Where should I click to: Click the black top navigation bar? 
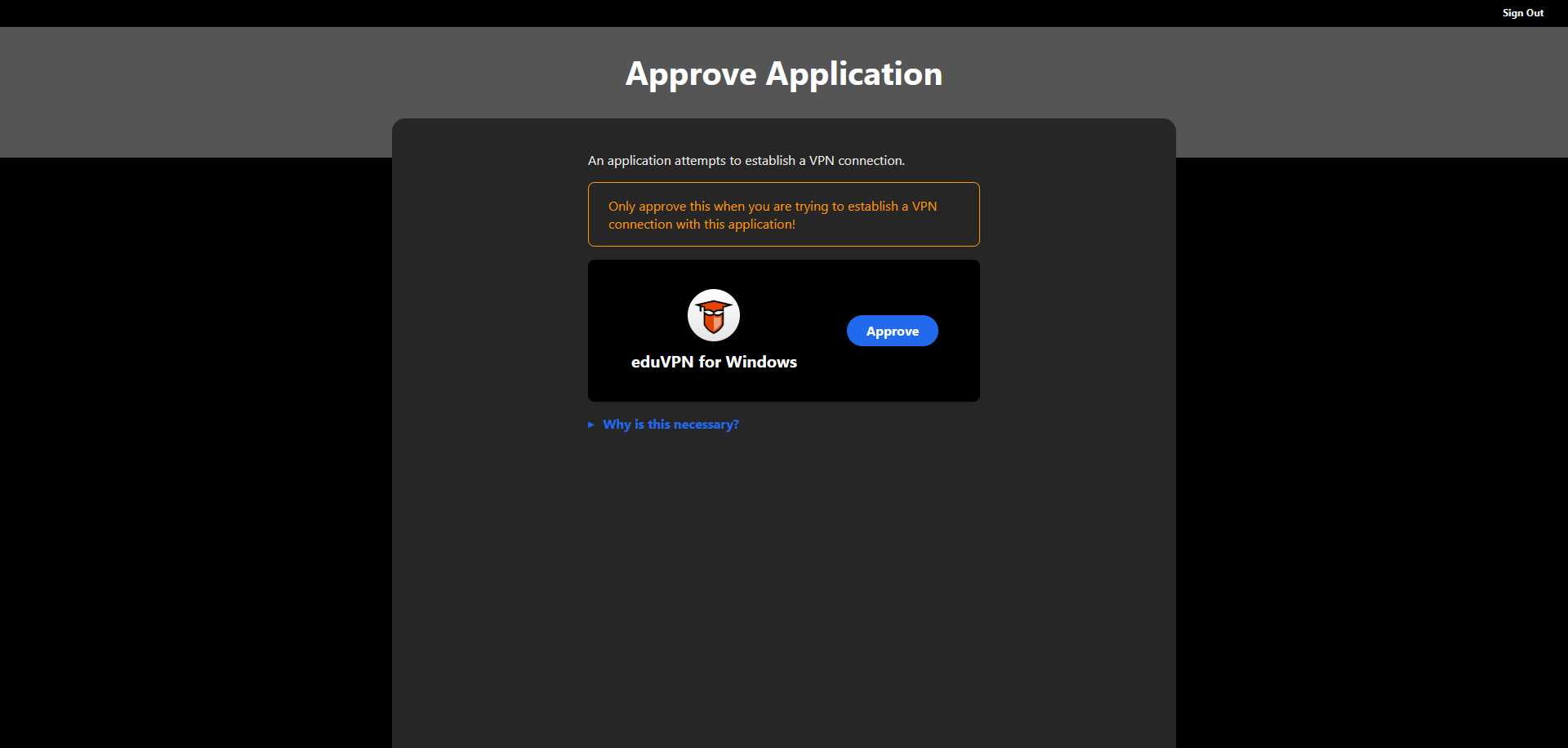735,13
